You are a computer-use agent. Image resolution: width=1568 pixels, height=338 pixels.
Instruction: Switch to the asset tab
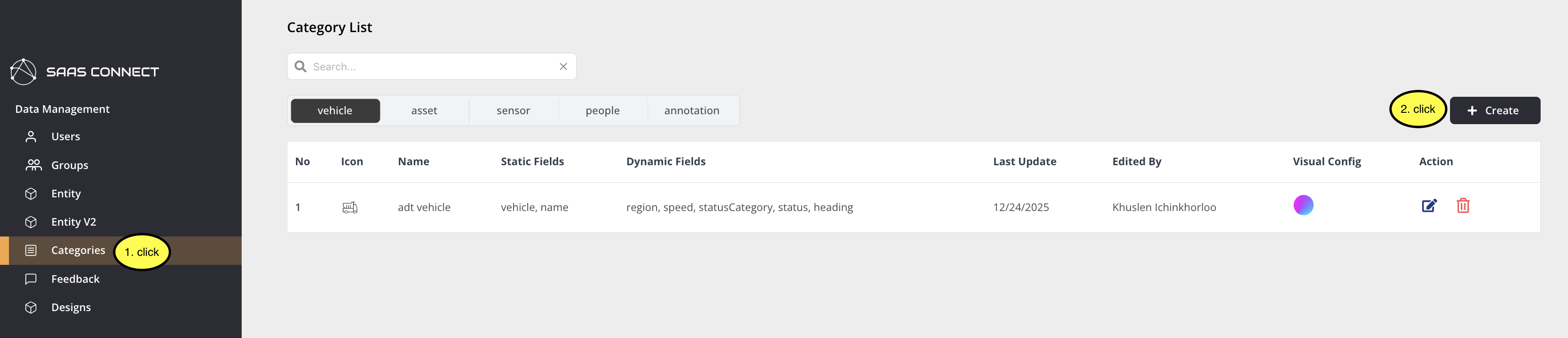coord(424,111)
